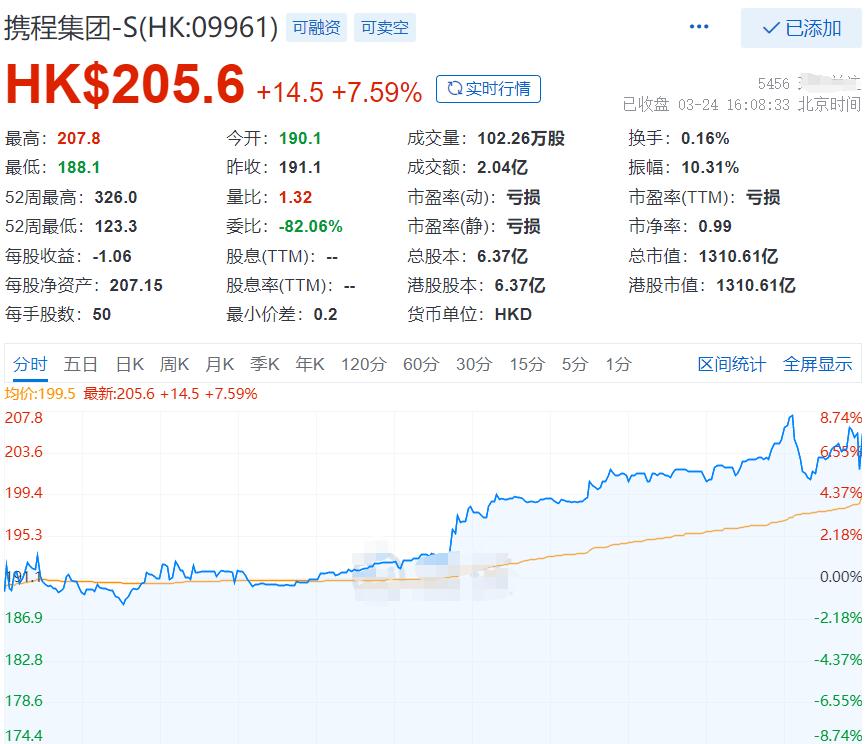Open the 60分 sixty-minute chart view
Viewport: 866px width, 744px height.
(x=419, y=365)
